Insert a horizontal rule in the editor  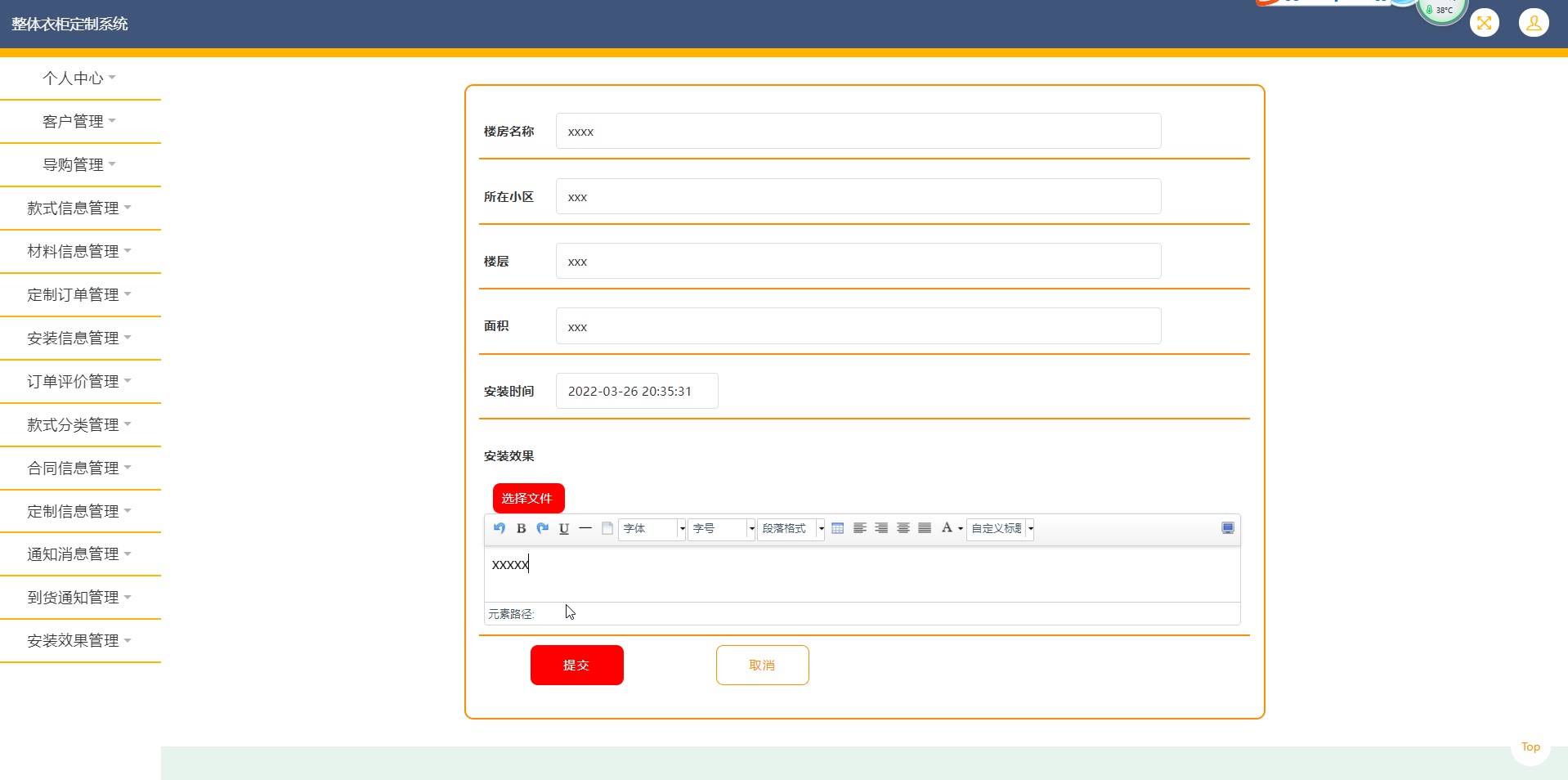click(x=585, y=528)
